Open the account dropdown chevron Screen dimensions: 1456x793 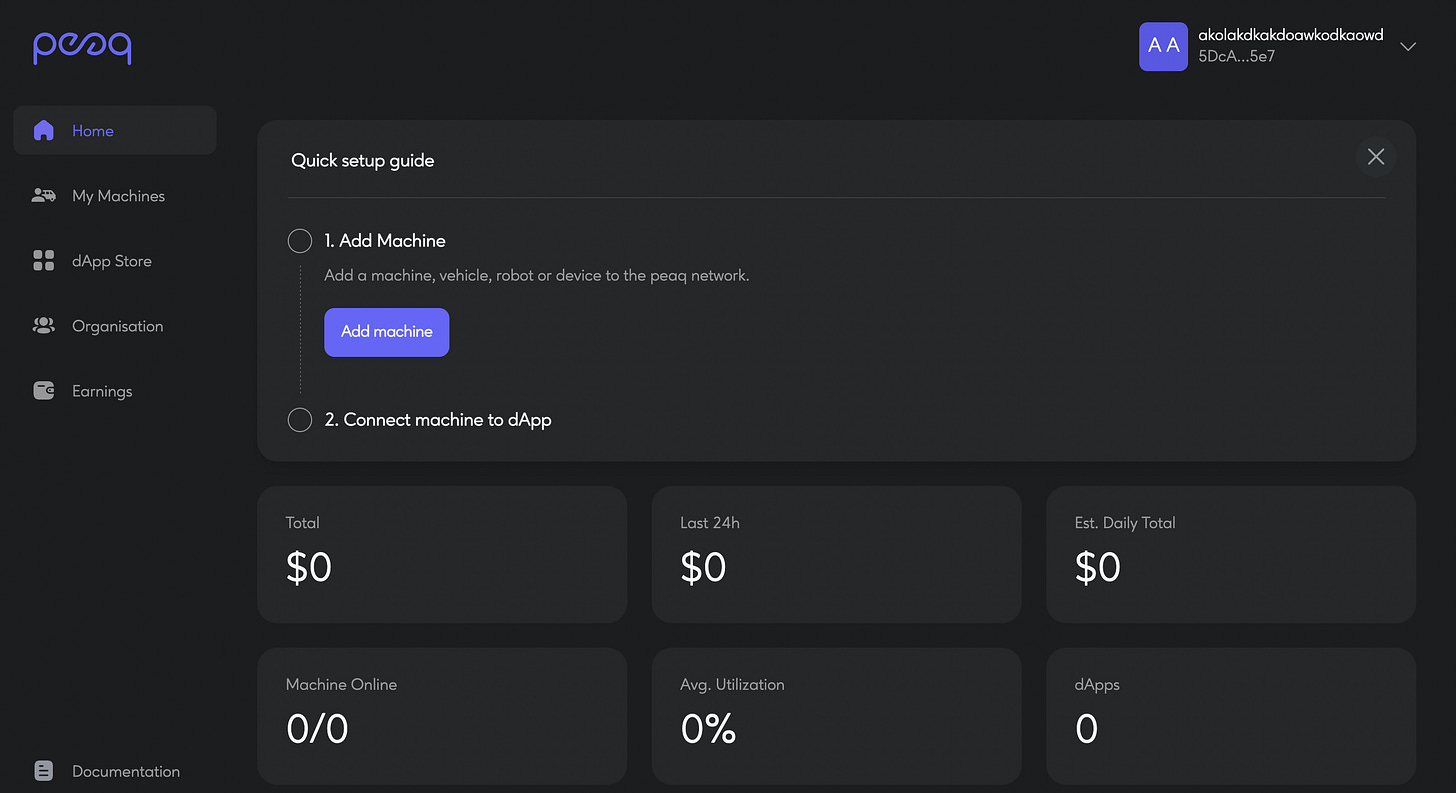1408,47
